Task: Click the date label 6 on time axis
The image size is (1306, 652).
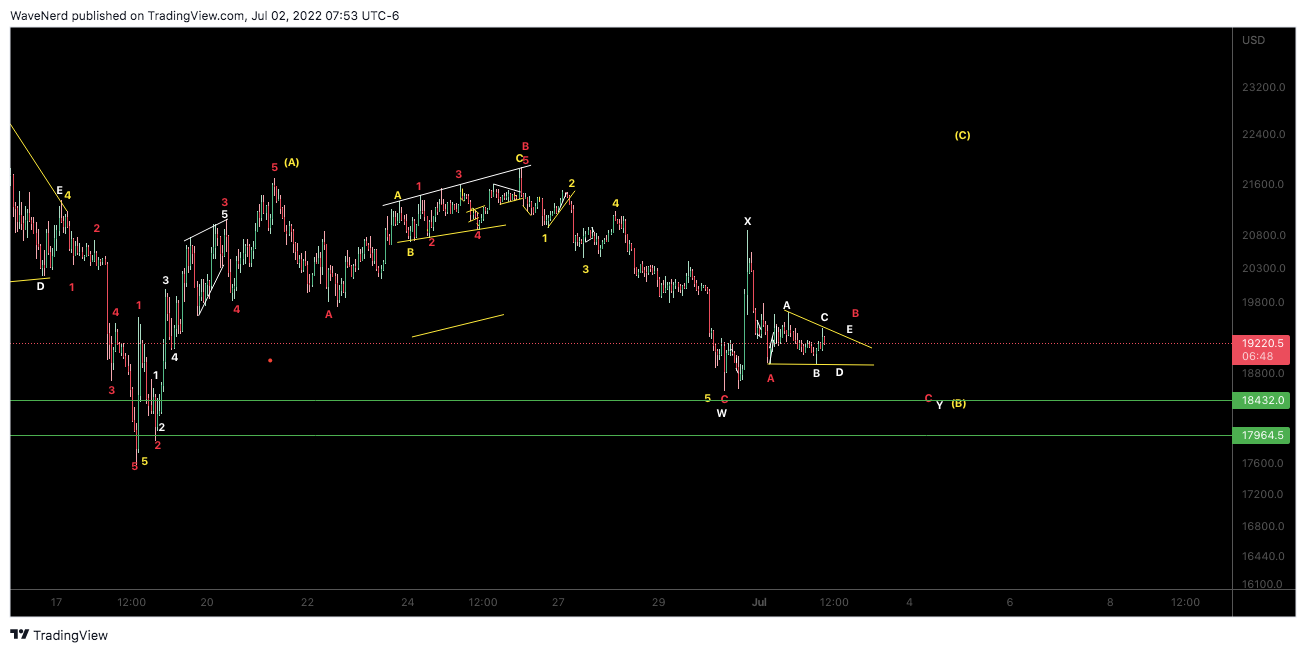Action: tap(1010, 603)
